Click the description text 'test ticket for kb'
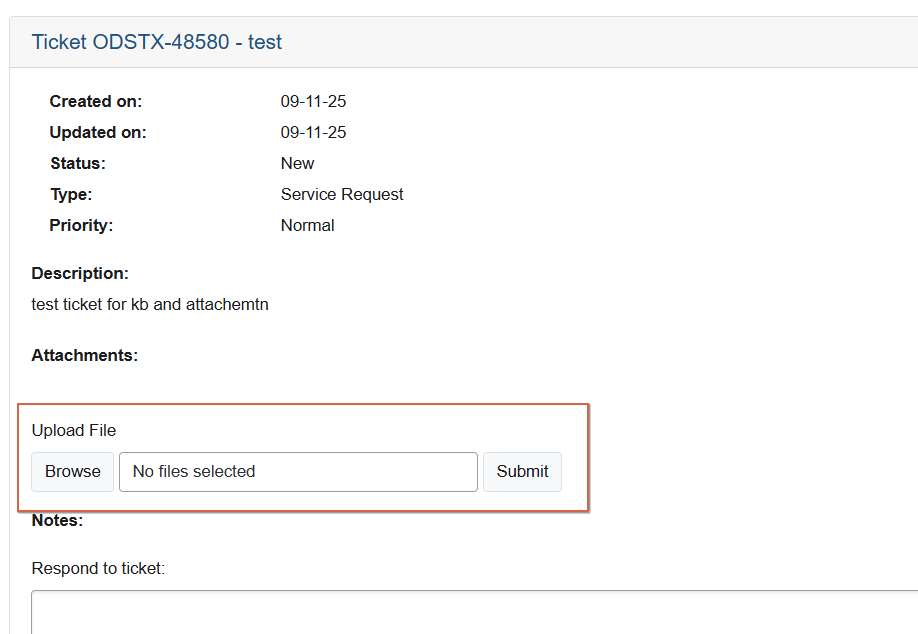918x634 pixels. [x=150, y=304]
